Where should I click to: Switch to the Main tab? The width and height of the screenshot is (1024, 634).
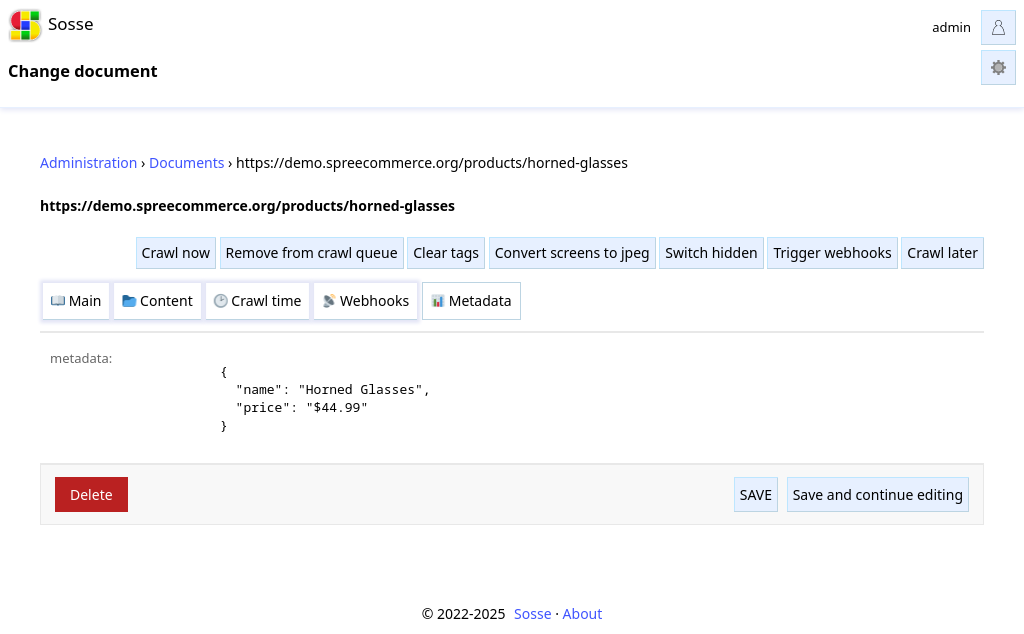76,301
